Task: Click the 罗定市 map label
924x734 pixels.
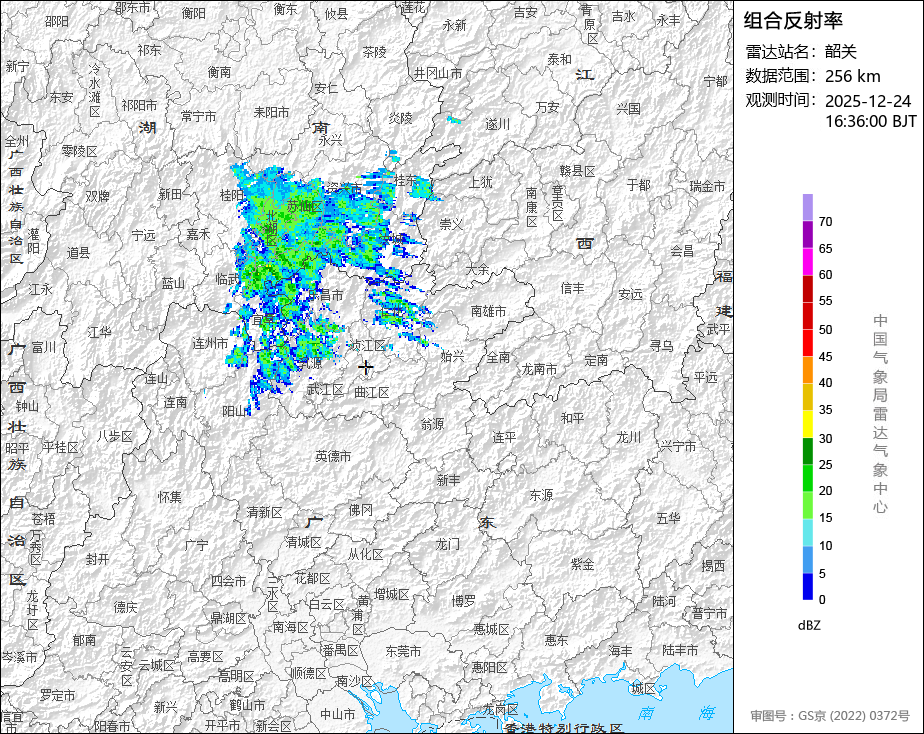Action: tap(57, 696)
